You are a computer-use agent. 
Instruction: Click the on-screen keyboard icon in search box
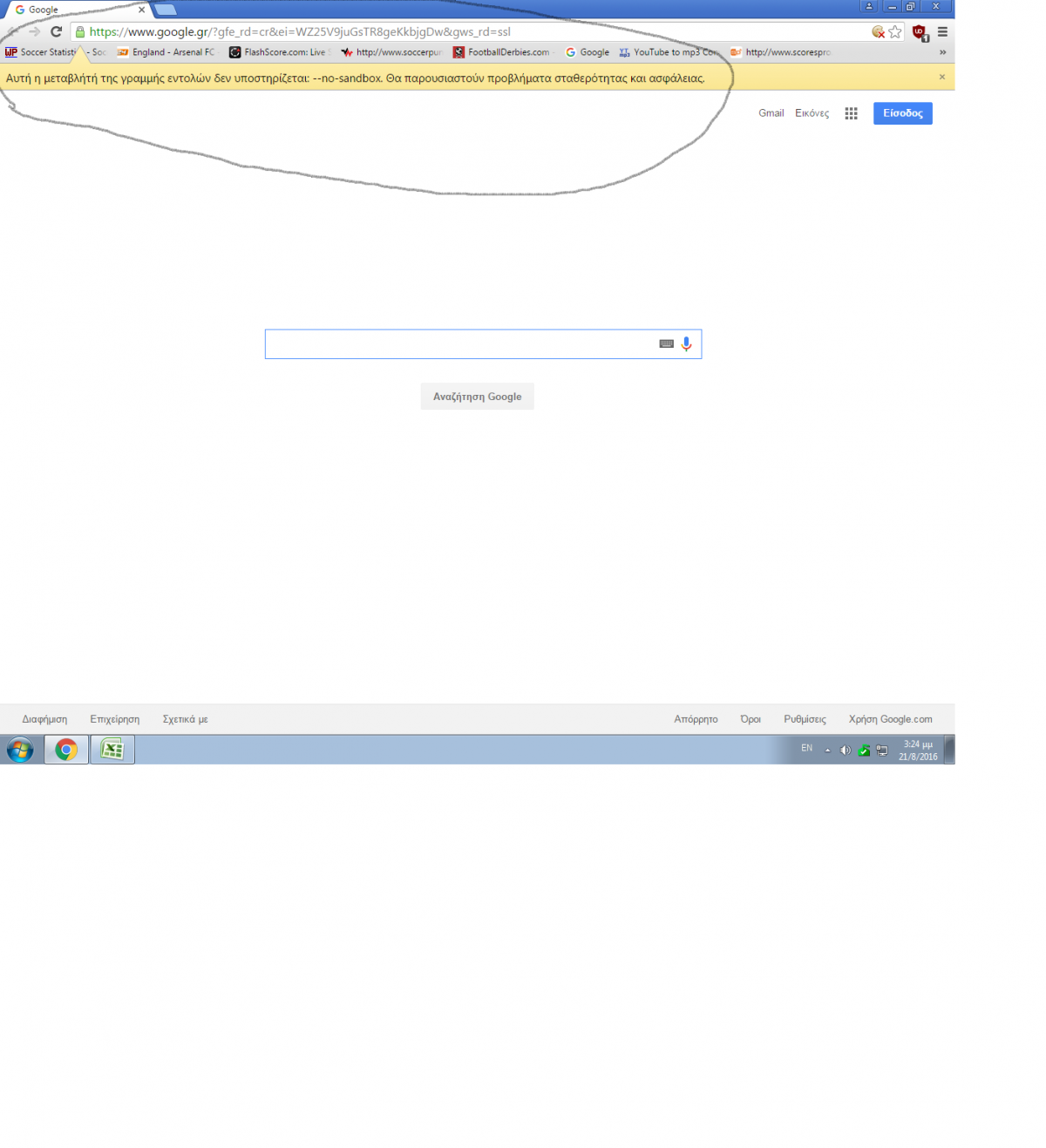click(x=666, y=343)
